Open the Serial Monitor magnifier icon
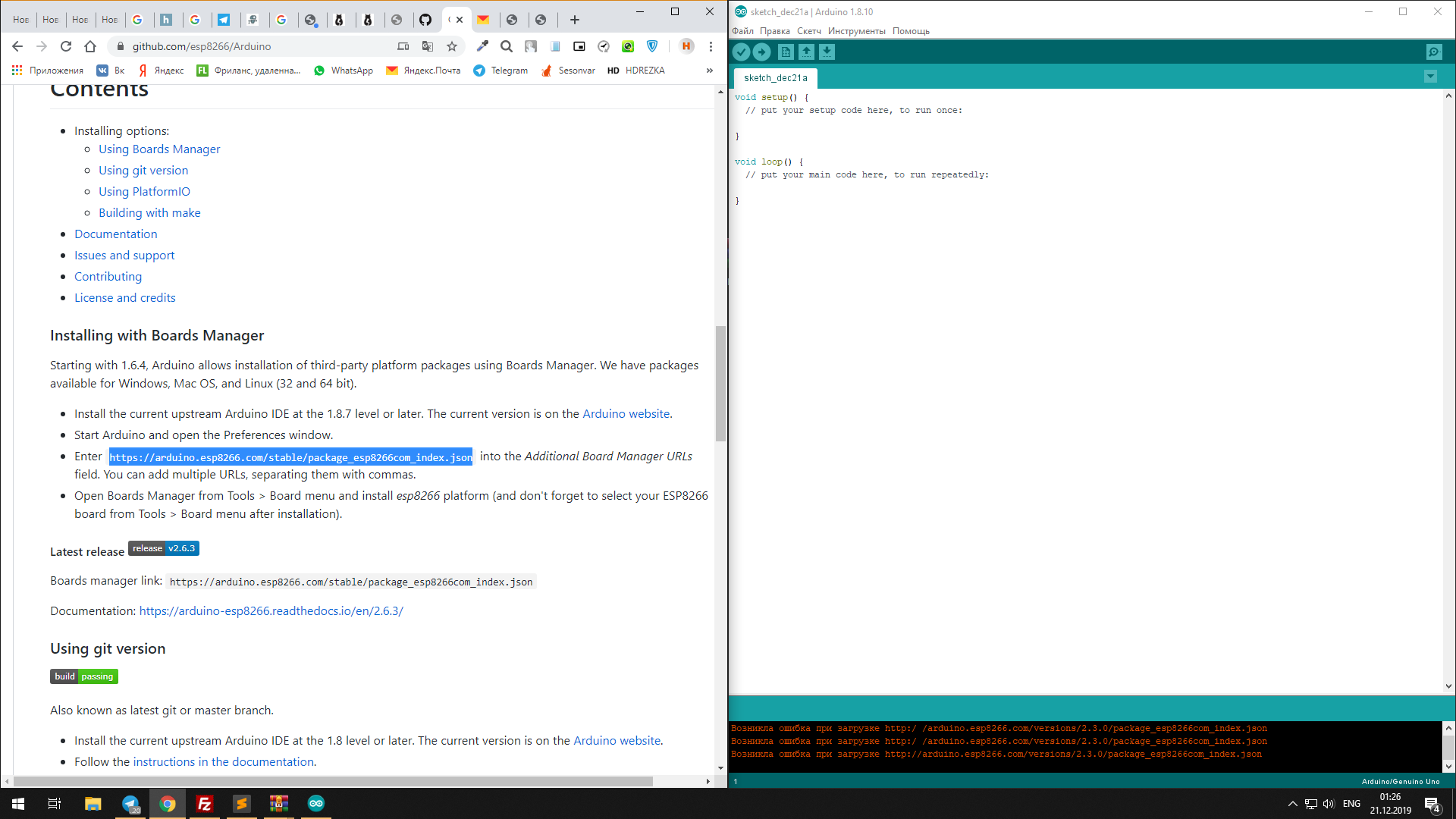1456x819 pixels. coord(1433,52)
